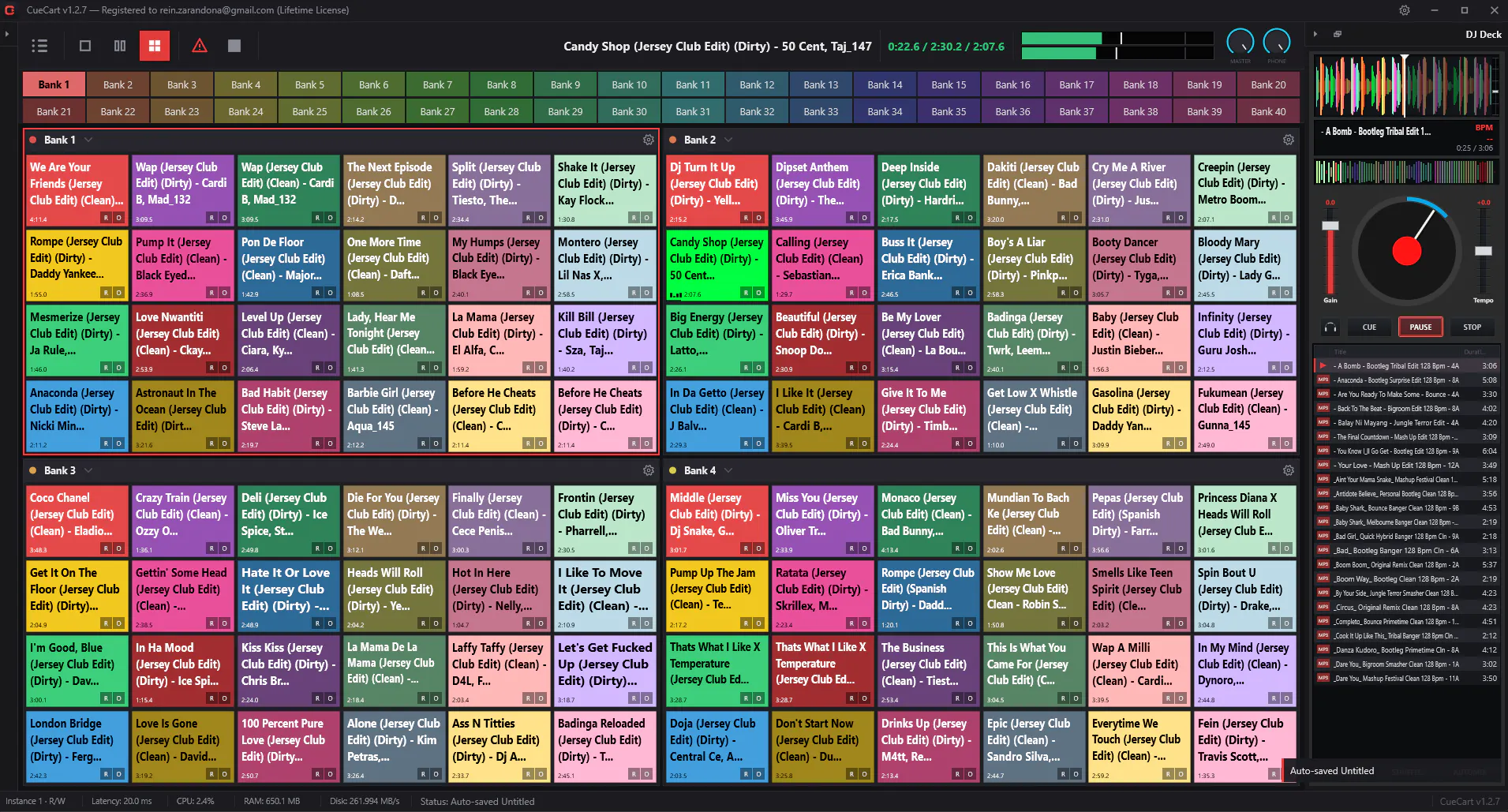This screenshot has height=812, width=1508.
Task: Toggle O on Coco Chanel pad
Action: coord(119,548)
